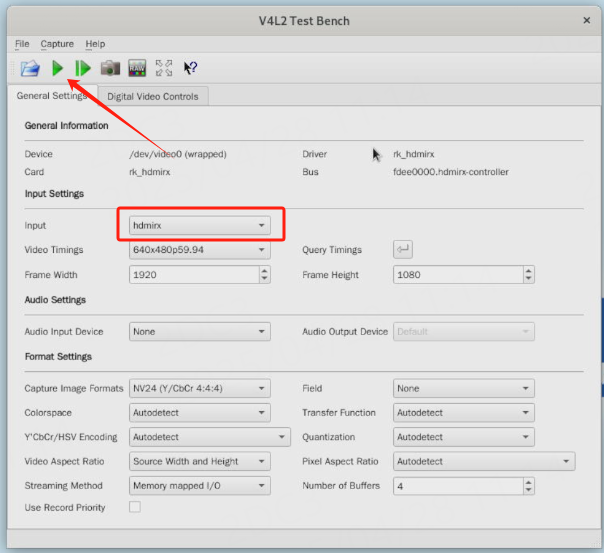Increase Frame Height with up arrow
The width and height of the screenshot is (604, 553).
pyautogui.click(x=528, y=271)
